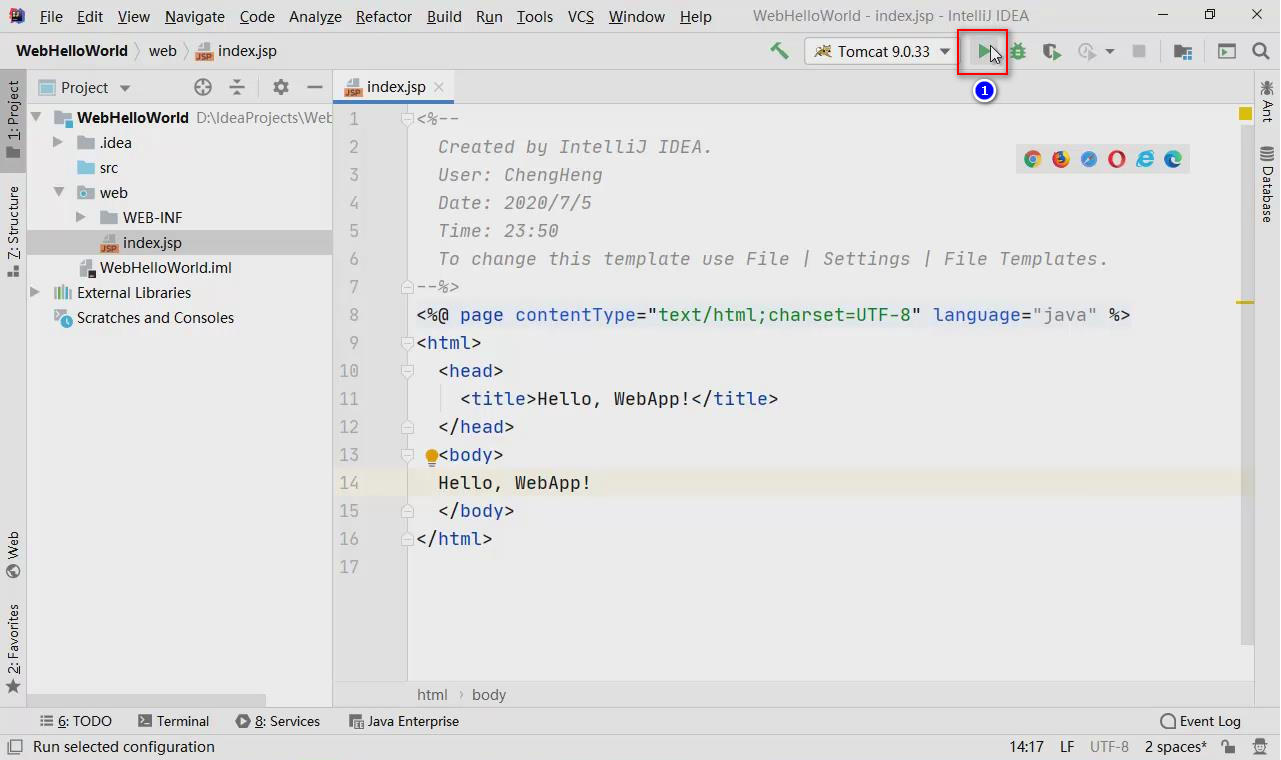This screenshot has height=760, width=1281.
Task: Switch to the Terminal tab at bottom
Action: (x=173, y=721)
